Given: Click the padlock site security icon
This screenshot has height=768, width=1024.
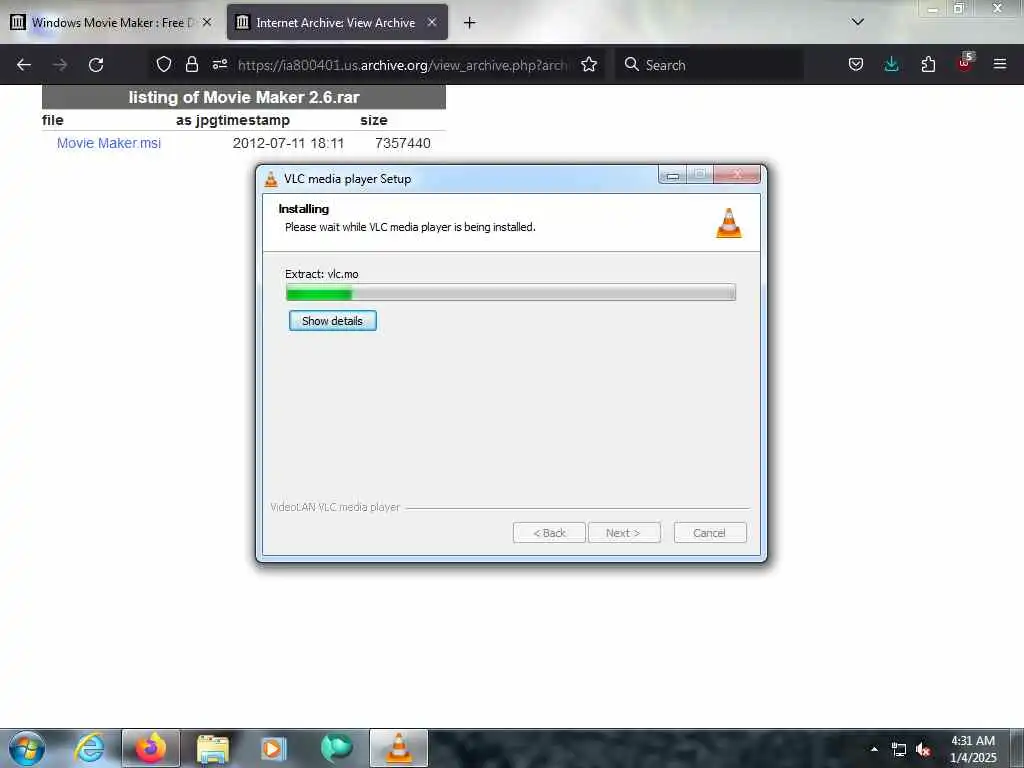Looking at the screenshot, I should click(191, 64).
